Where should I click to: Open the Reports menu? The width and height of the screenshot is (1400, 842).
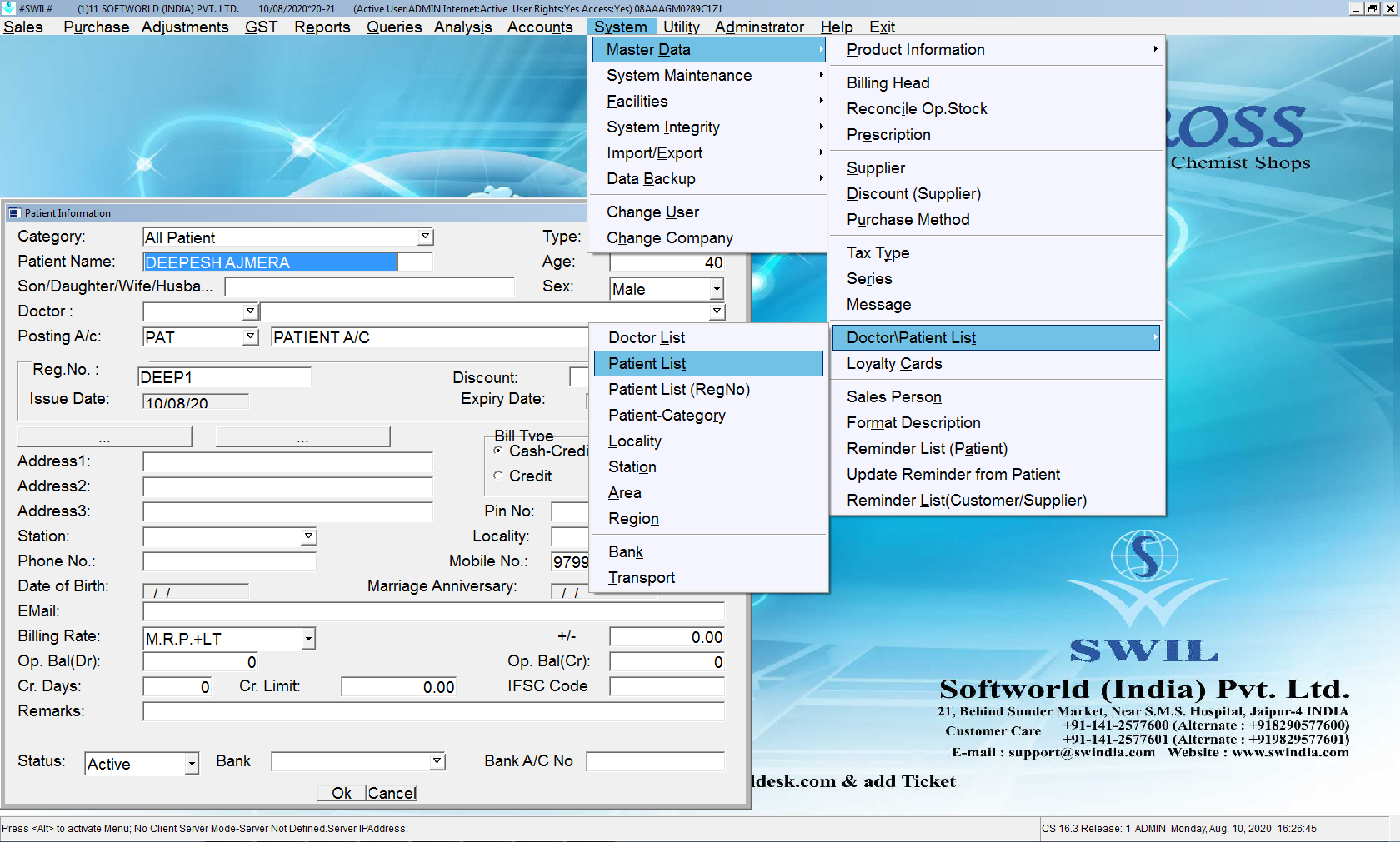(322, 27)
